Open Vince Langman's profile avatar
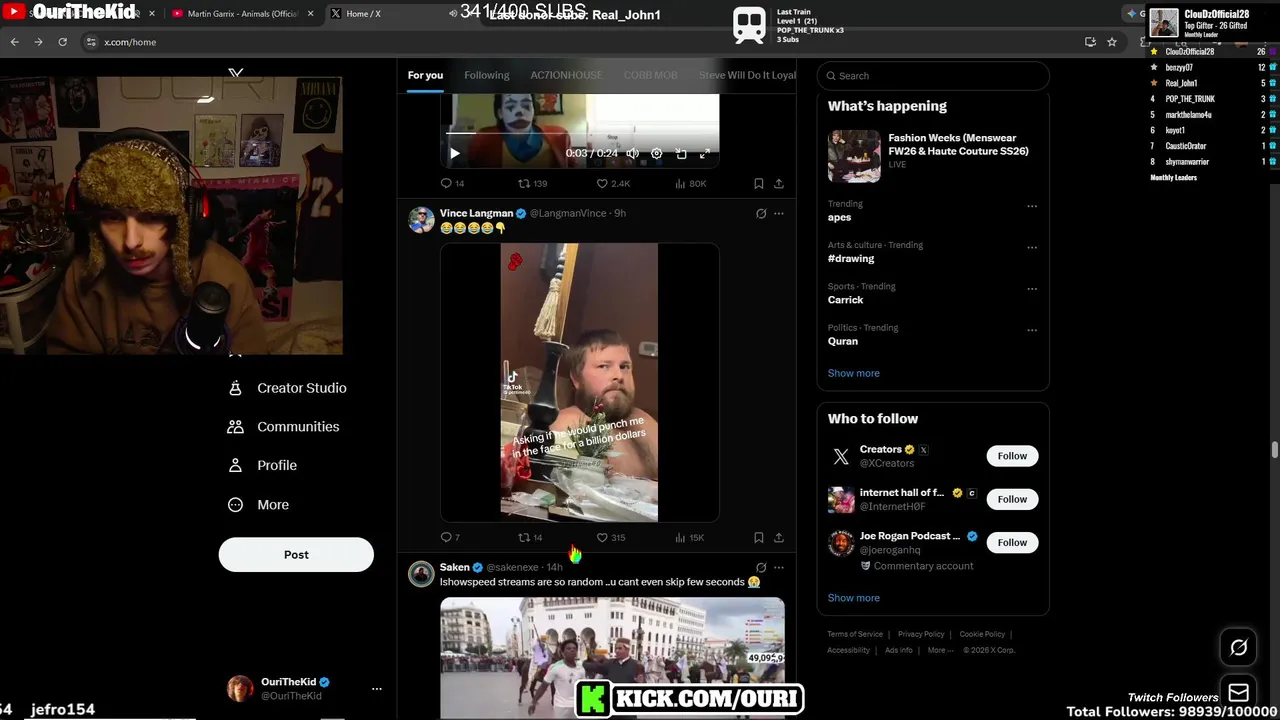 click(x=421, y=220)
